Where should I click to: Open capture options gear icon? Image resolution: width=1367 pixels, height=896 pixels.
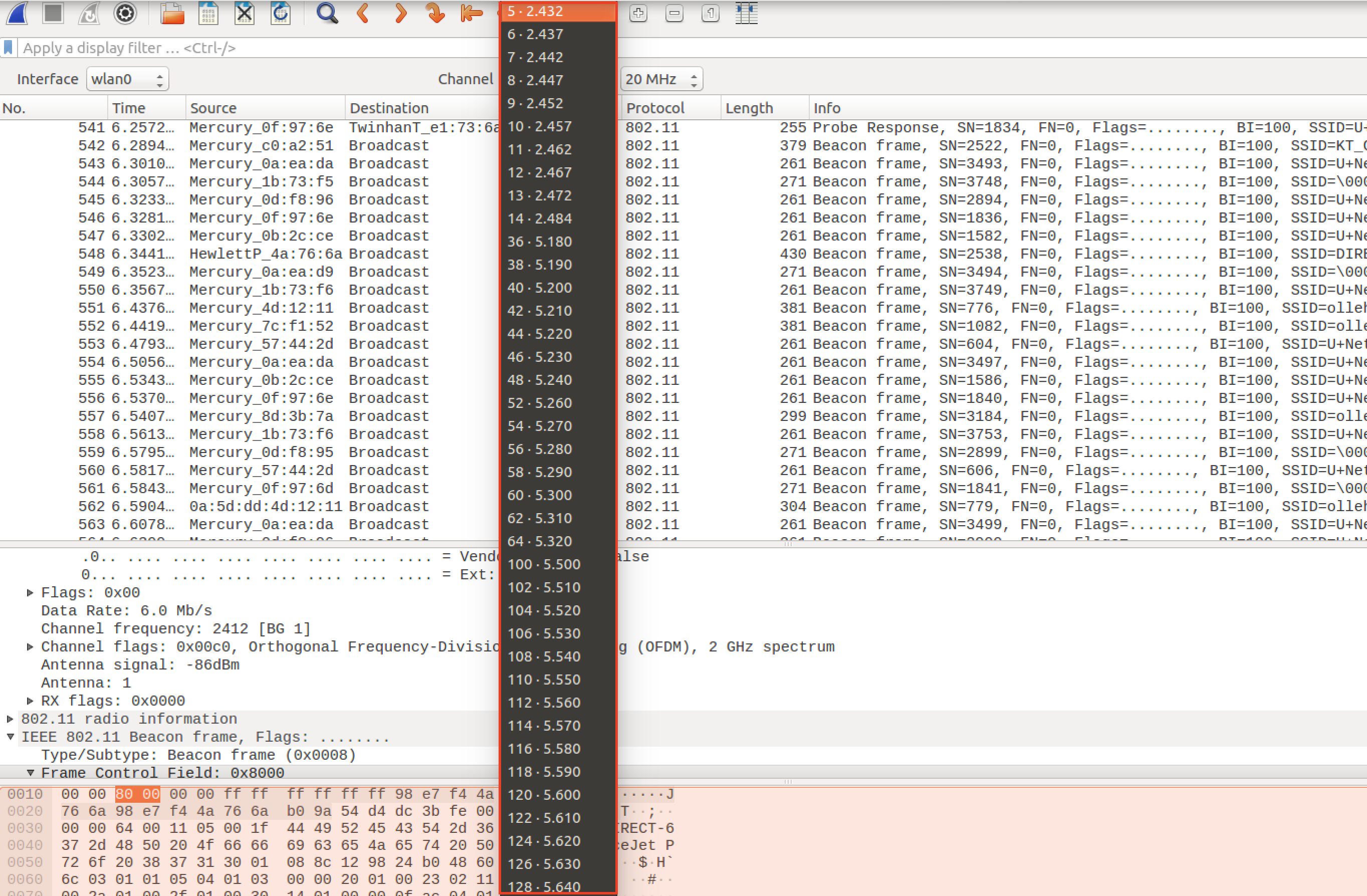coord(125,13)
